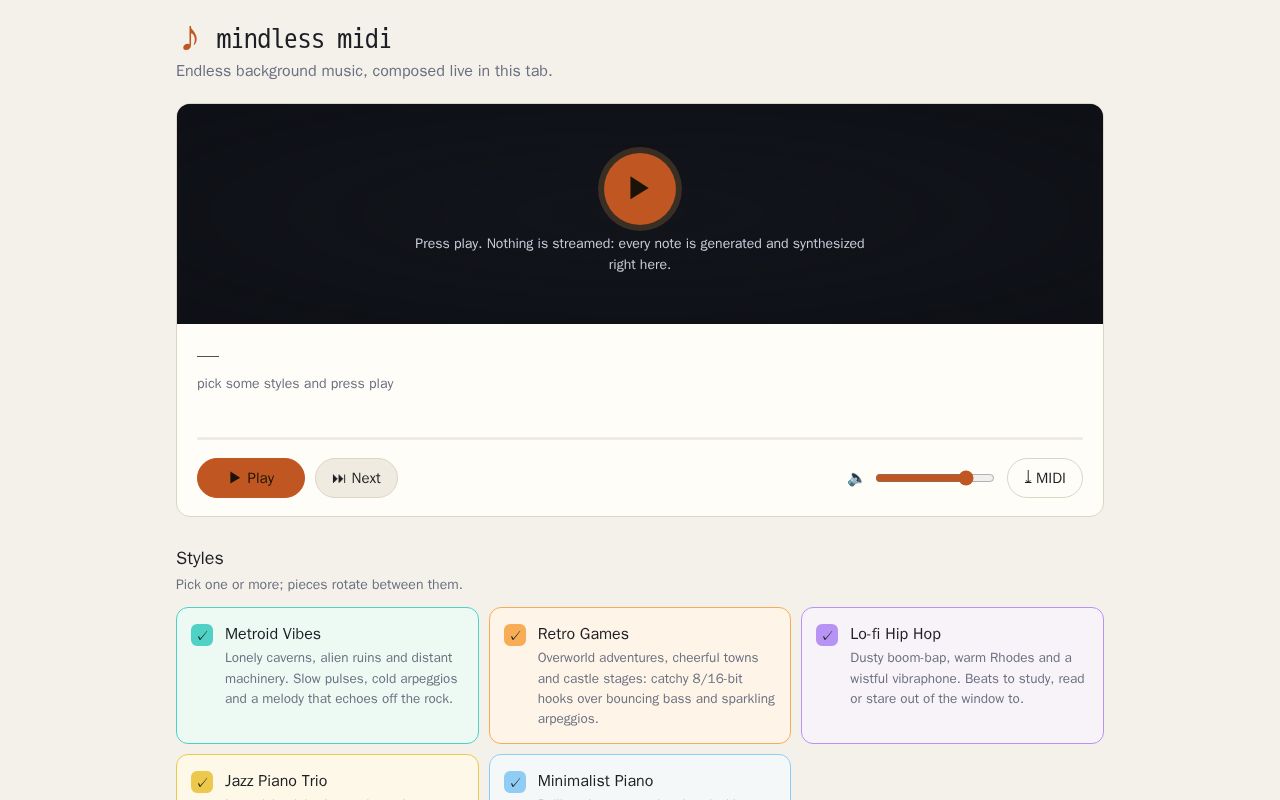1280x800 pixels.
Task: Click the 'Styles' heading
Action: click(x=200, y=558)
